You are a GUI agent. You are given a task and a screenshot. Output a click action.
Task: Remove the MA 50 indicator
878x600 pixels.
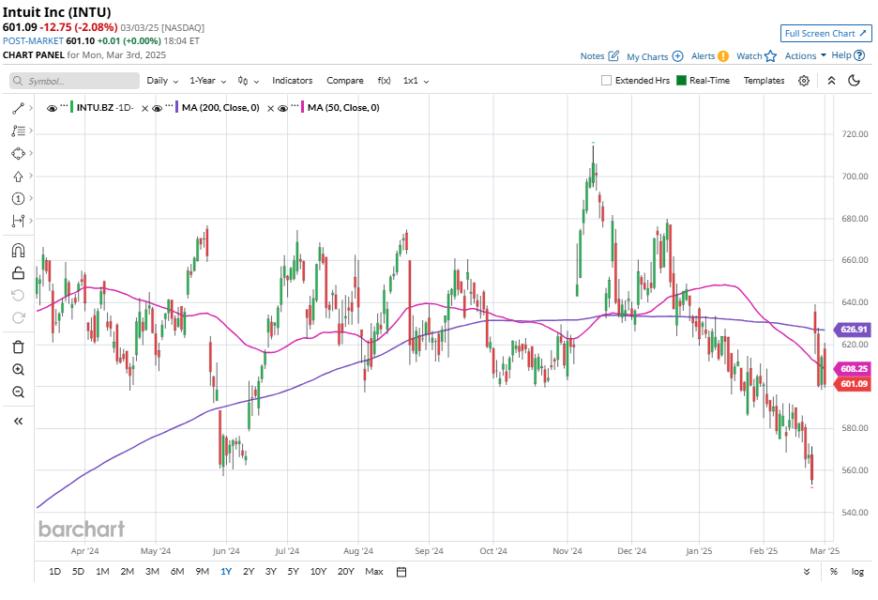coord(270,109)
